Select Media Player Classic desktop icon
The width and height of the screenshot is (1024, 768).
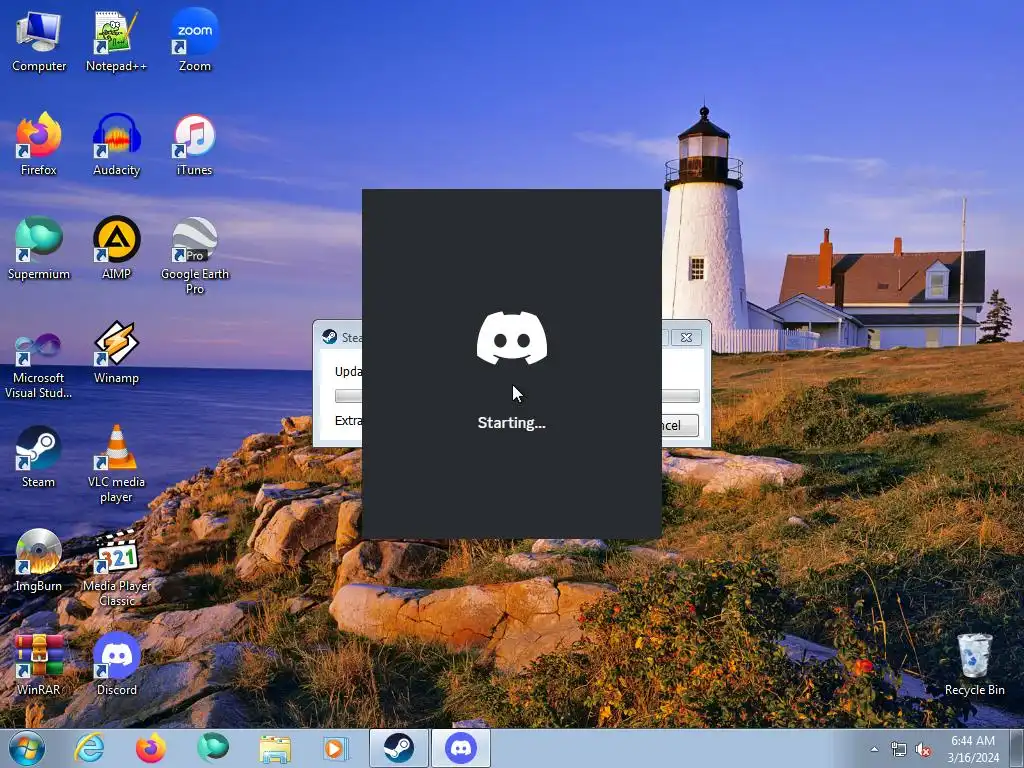click(116, 568)
